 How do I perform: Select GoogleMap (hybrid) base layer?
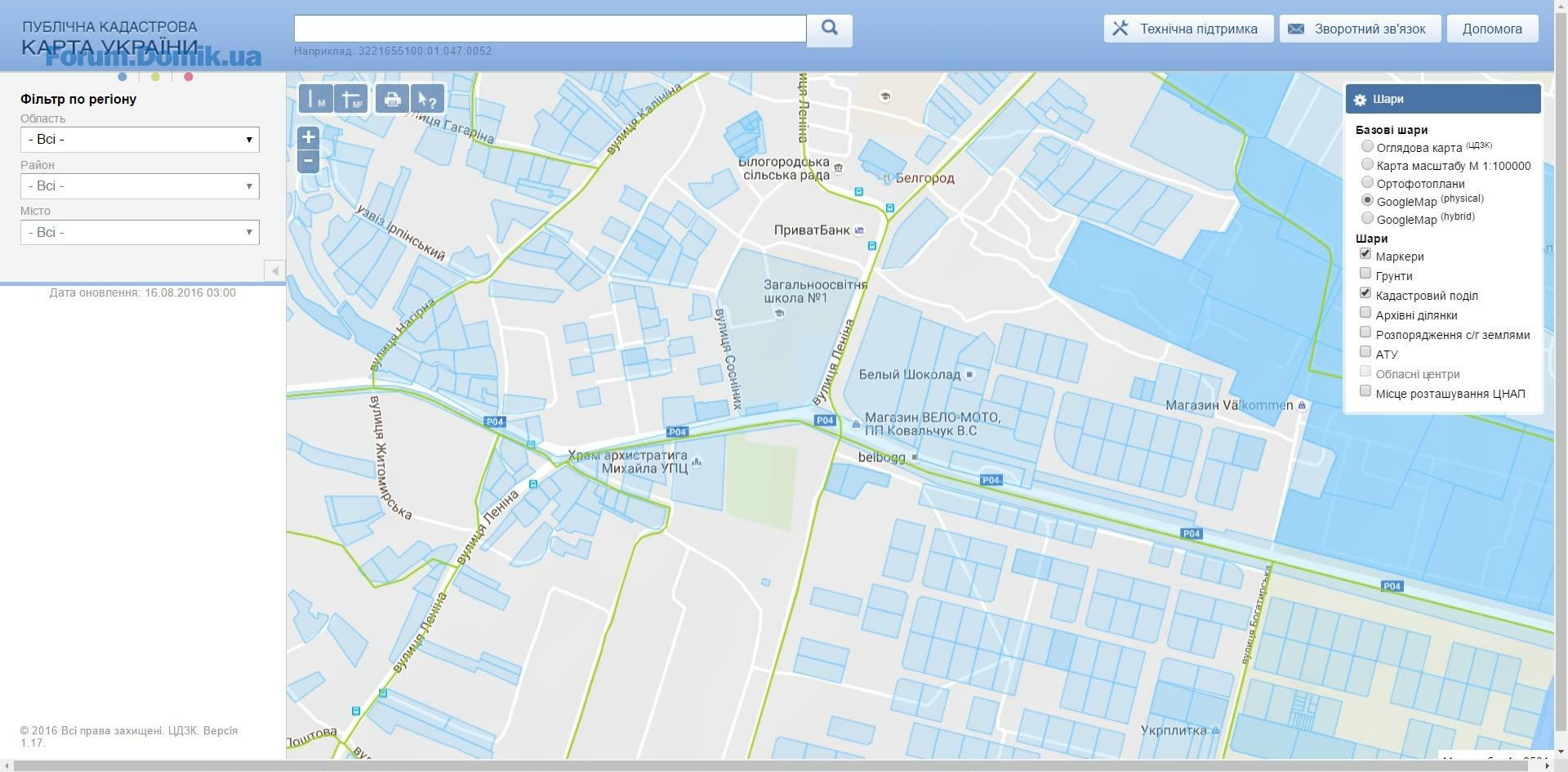coord(1367,218)
